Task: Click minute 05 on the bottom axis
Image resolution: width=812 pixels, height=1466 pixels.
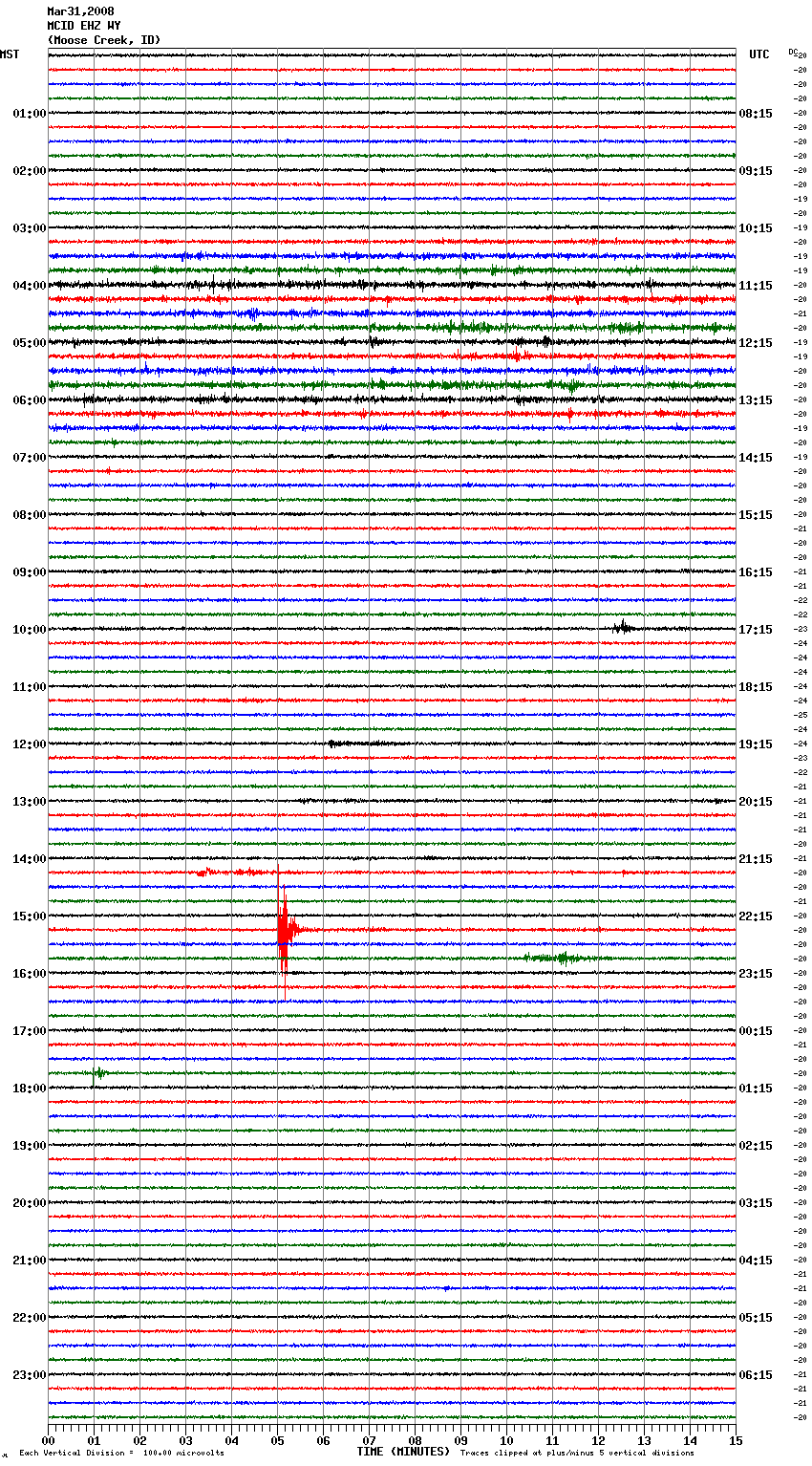Action: pyautogui.click(x=277, y=1440)
